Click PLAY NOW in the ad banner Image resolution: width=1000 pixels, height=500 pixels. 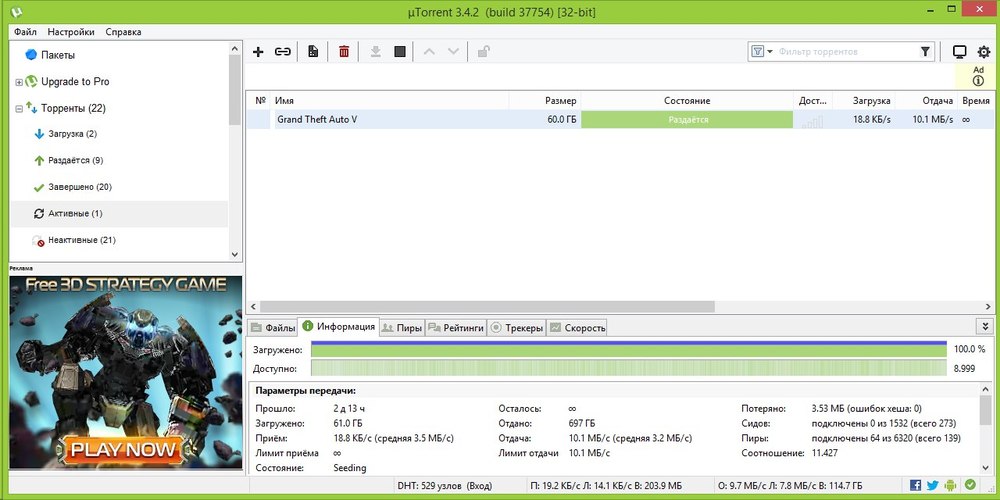click(123, 449)
